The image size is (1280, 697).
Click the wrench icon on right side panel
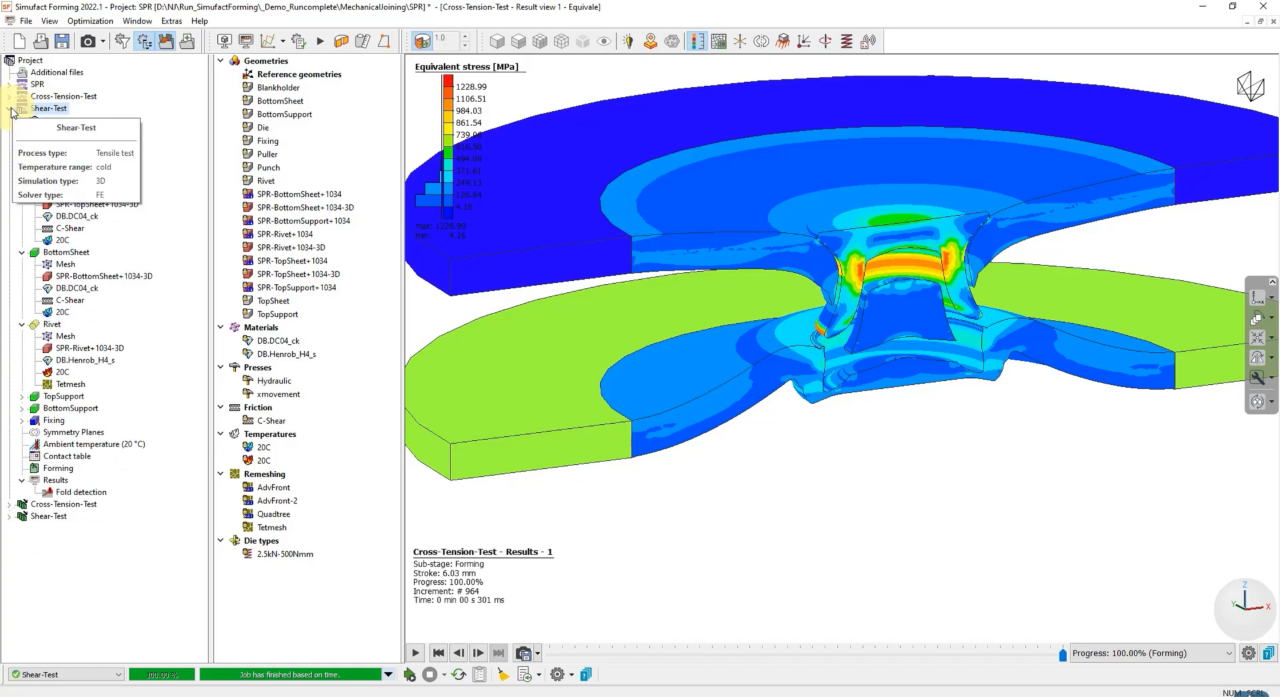[1257, 378]
